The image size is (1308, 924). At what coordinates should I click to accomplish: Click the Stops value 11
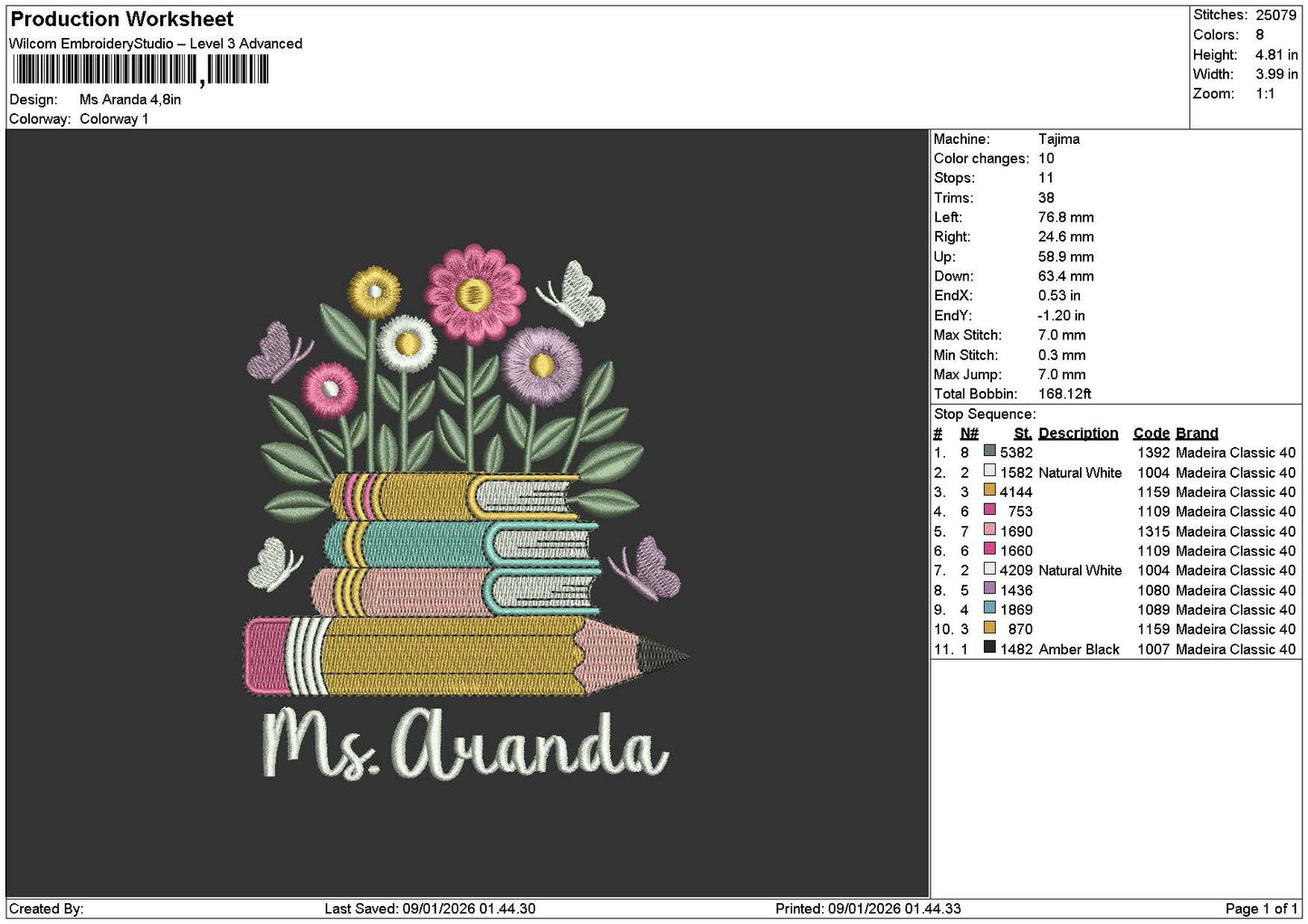click(1046, 177)
